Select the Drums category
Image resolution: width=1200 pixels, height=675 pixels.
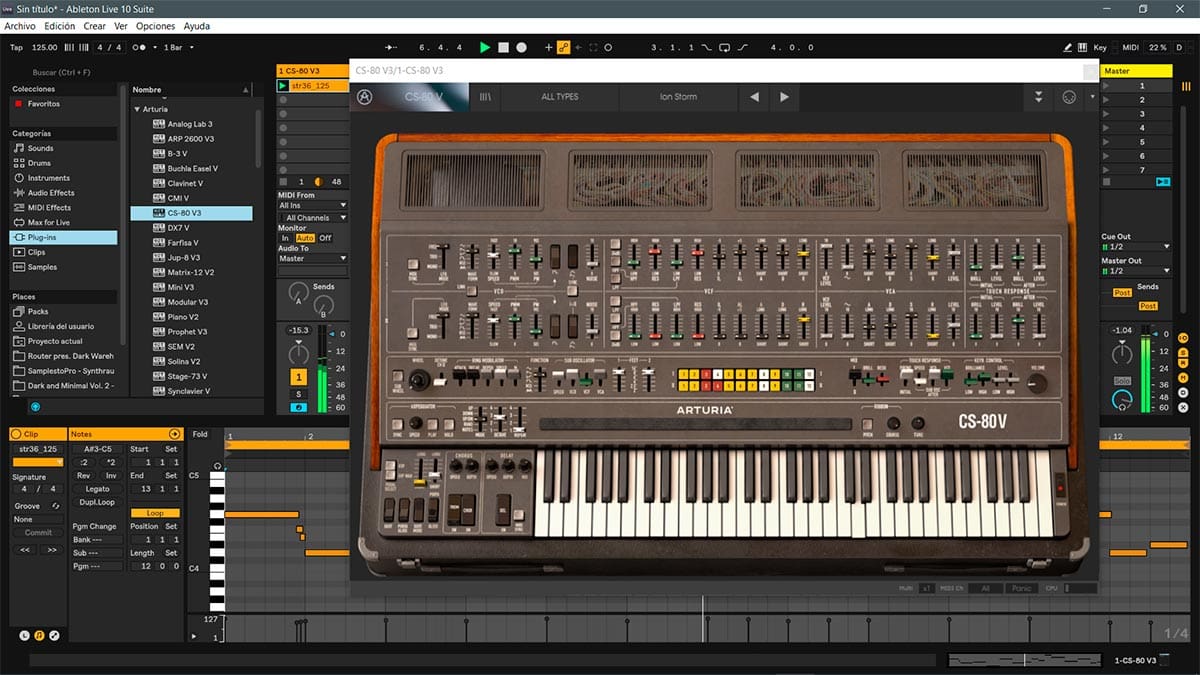point(39,163)
